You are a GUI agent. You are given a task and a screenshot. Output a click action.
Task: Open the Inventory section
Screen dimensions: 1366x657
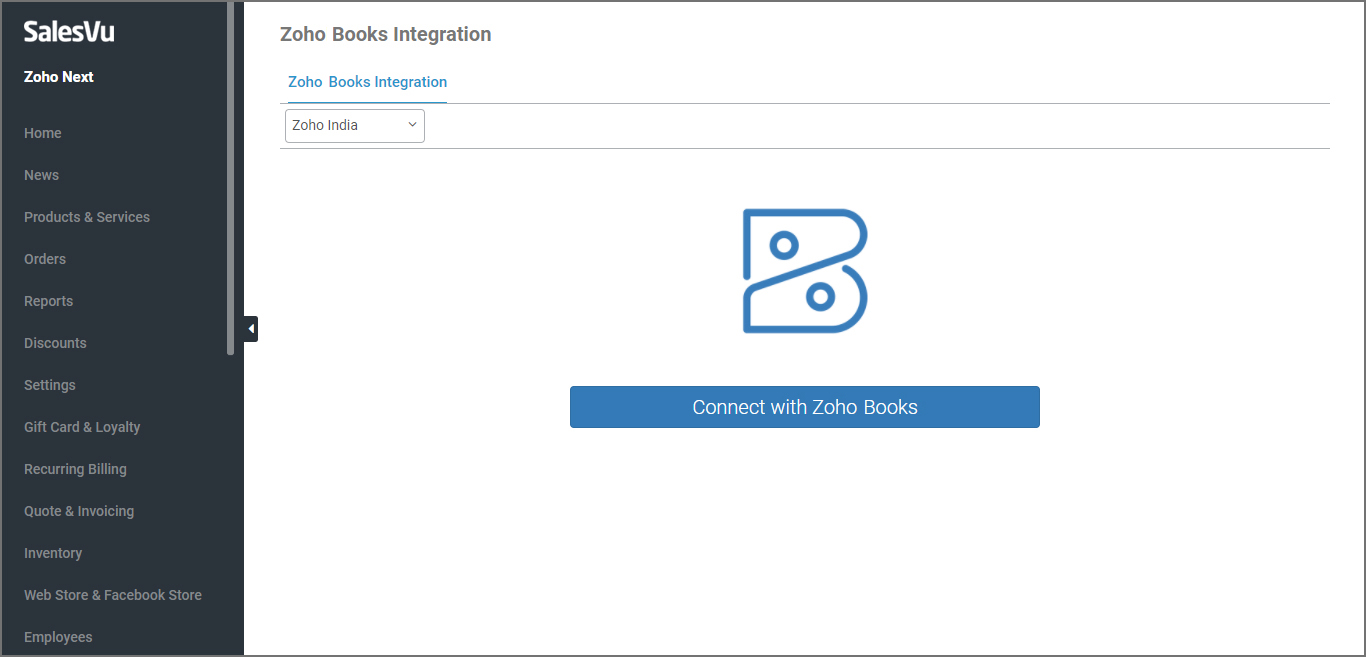53,553
